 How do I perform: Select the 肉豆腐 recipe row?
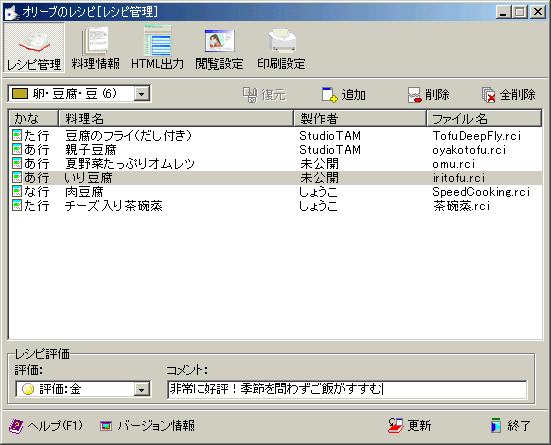tap(275, 192)
